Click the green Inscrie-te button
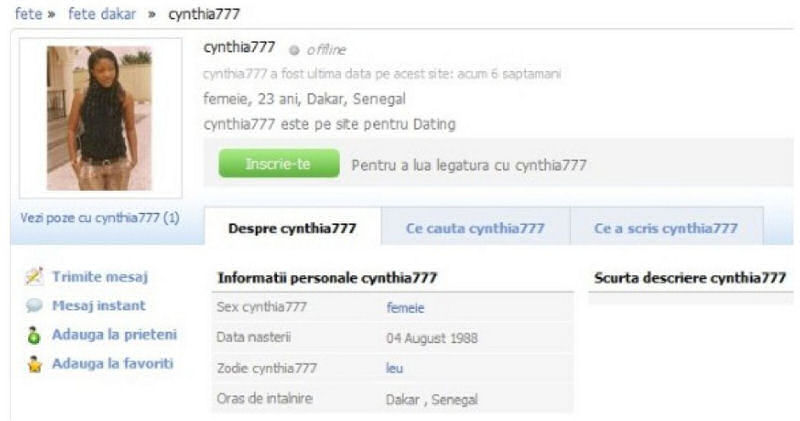The height and width of the screenshot is (421, 800). coord(279,163)
